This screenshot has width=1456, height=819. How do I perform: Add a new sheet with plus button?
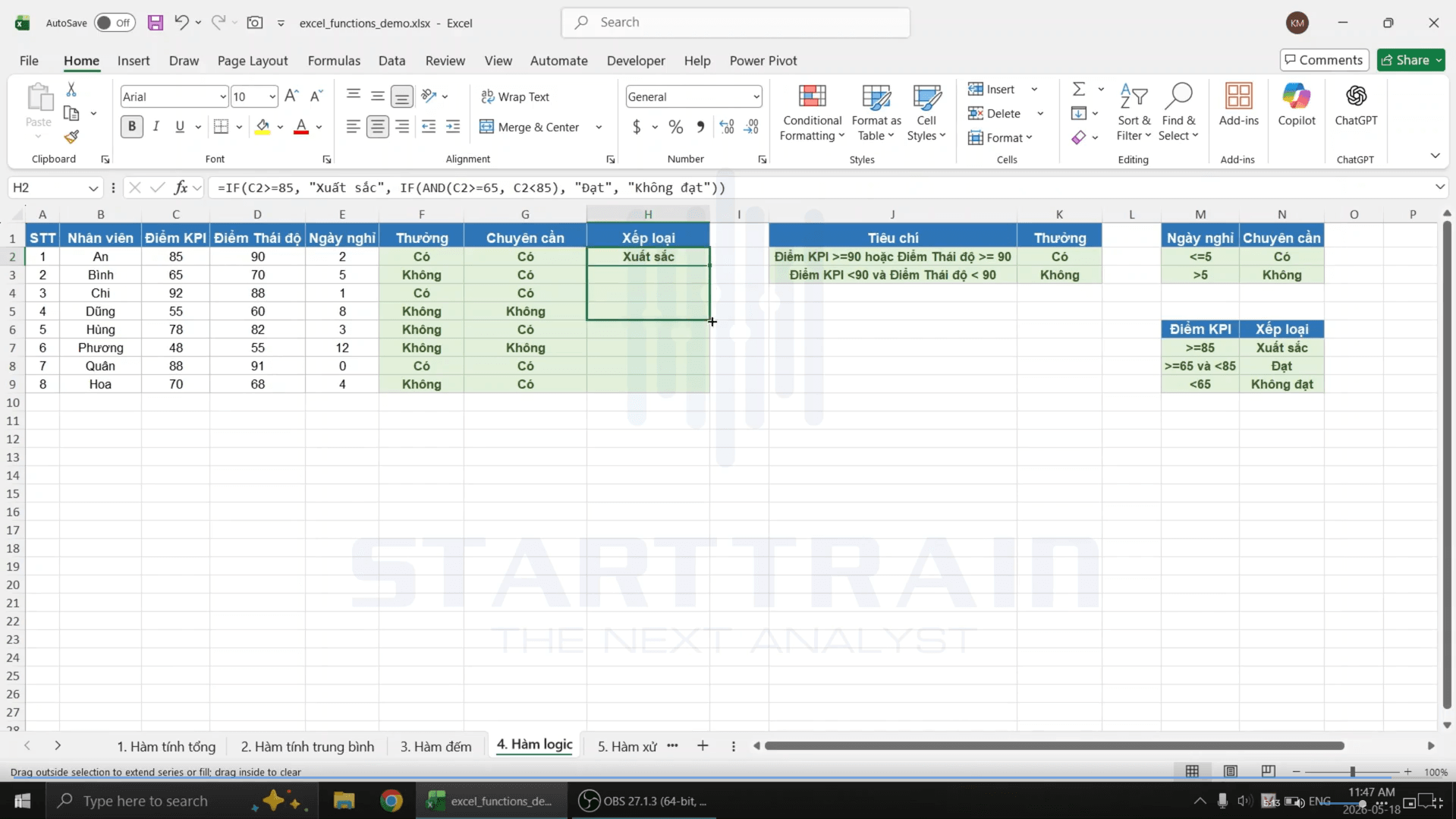click(703, 746)
